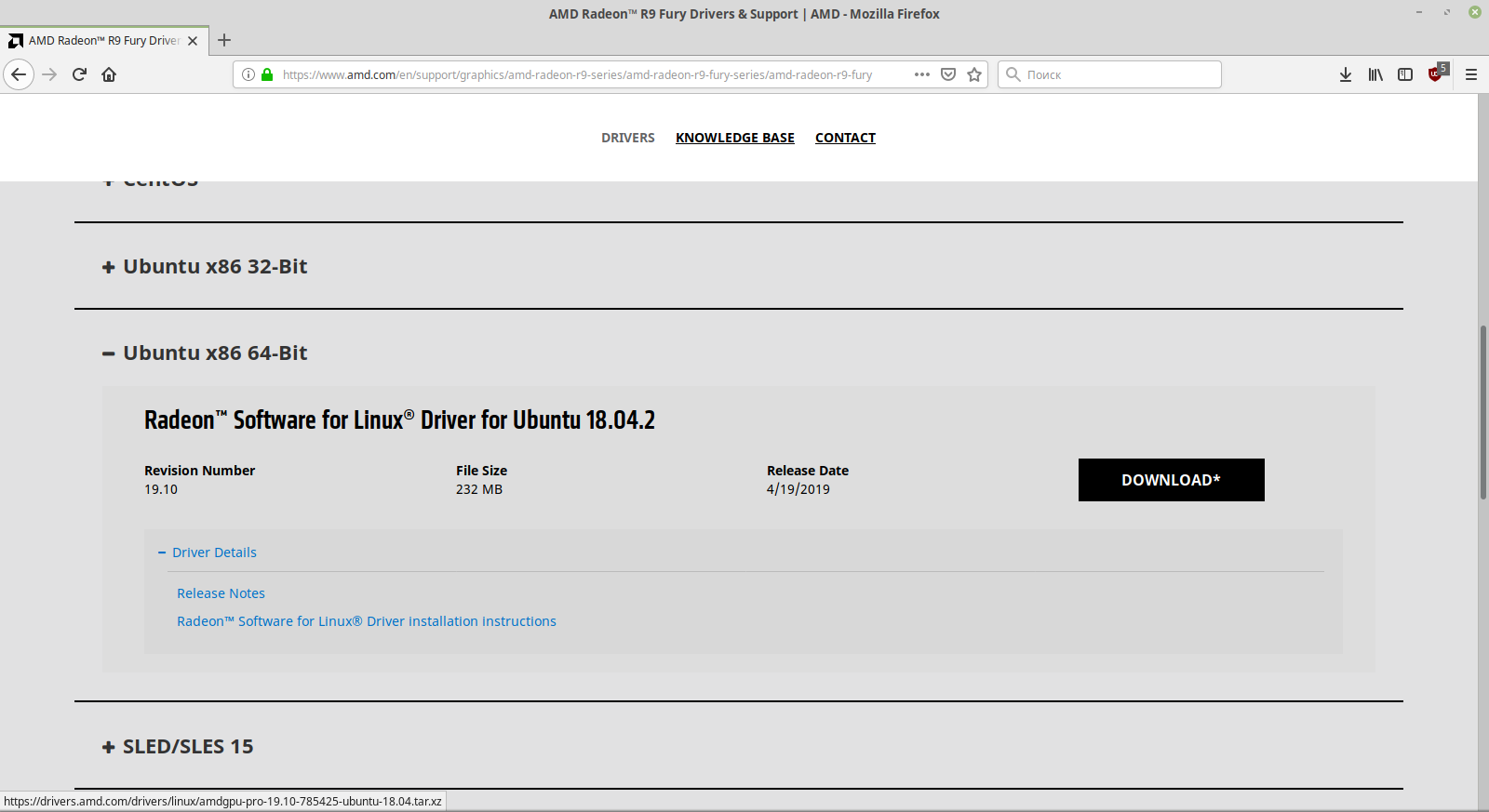The image size is (1489, 812).
Task: Open a new browser tab
Action: coord(224,40)
